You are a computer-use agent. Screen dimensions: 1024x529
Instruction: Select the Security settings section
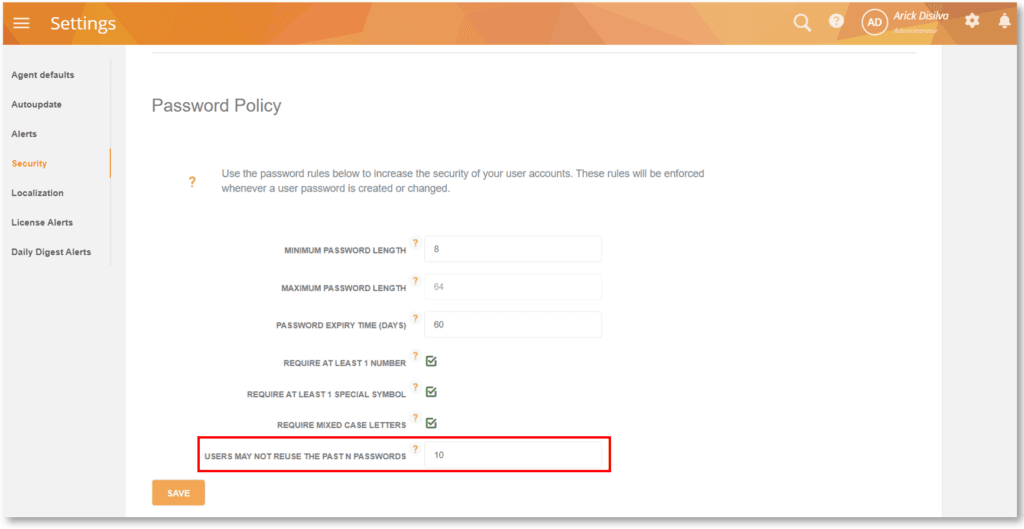(x=29, y=163)
